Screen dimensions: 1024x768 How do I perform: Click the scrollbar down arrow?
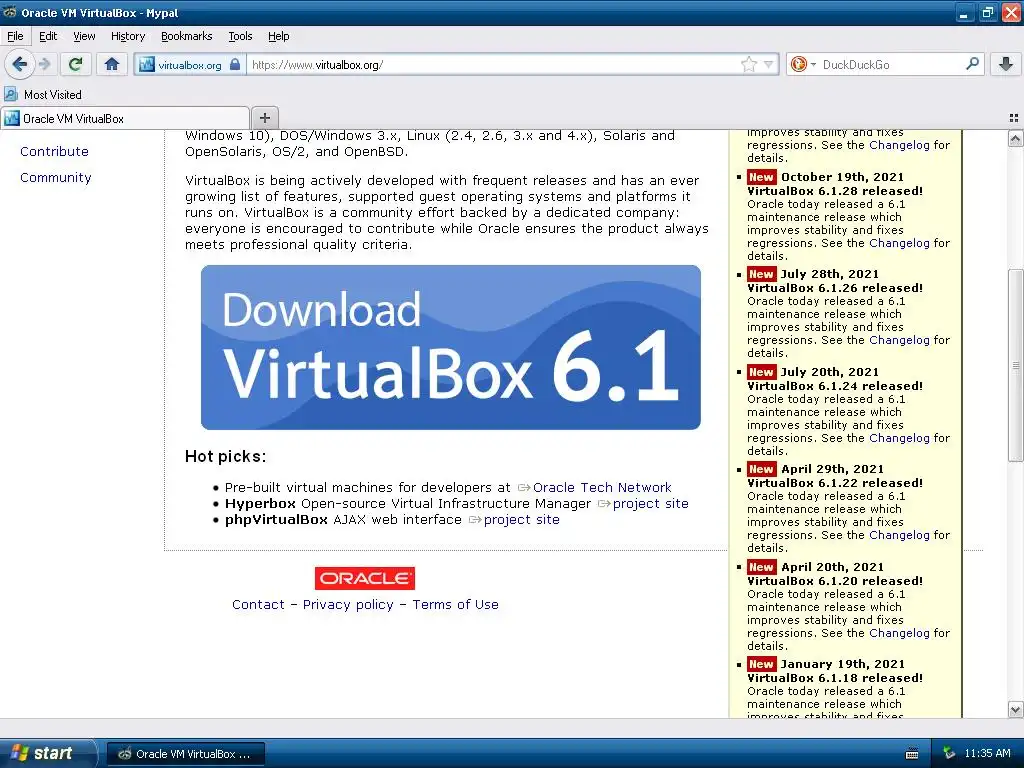(x=1015, y=709)
